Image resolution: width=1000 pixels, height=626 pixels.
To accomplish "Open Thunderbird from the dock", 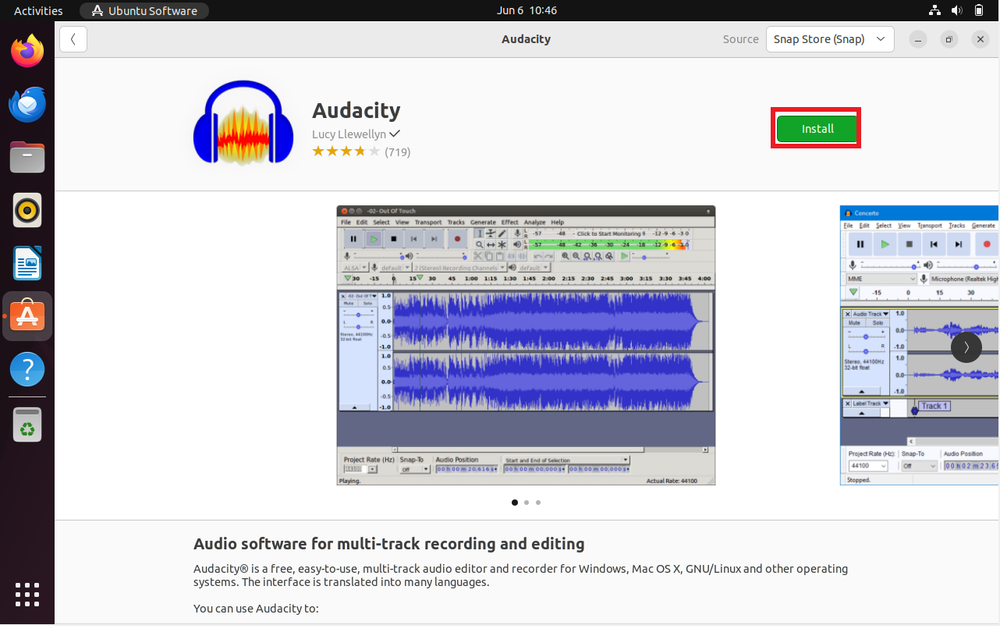I will pos(27,104).
